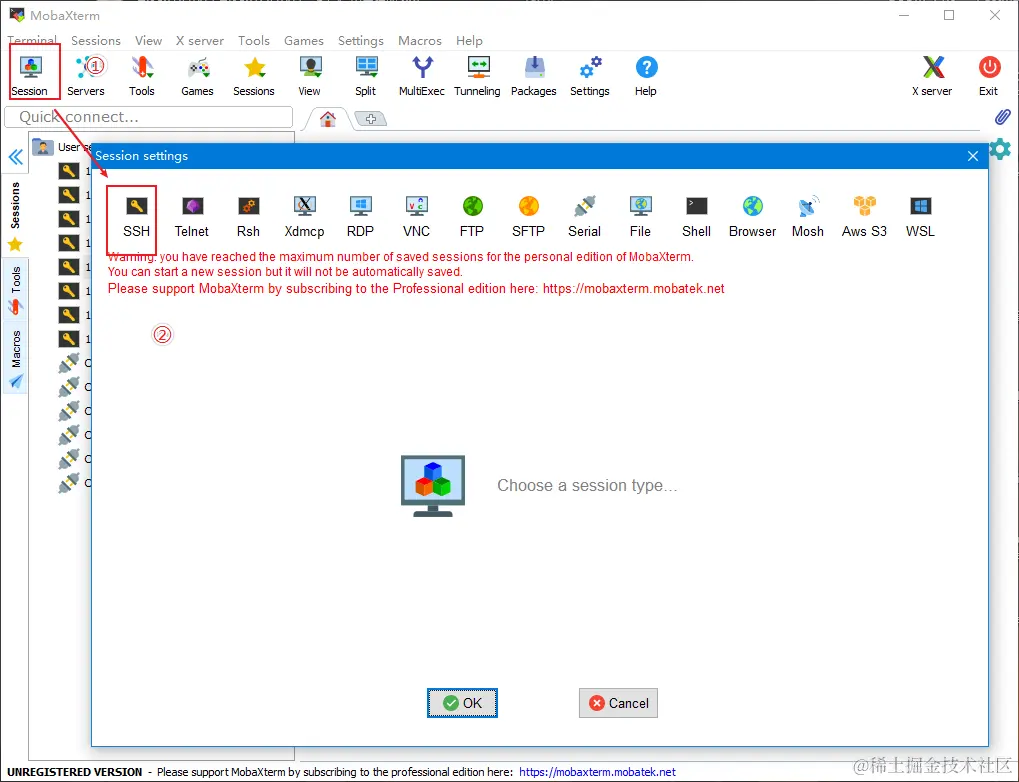
Task: Open the Games menu
Action: point(303,40)
